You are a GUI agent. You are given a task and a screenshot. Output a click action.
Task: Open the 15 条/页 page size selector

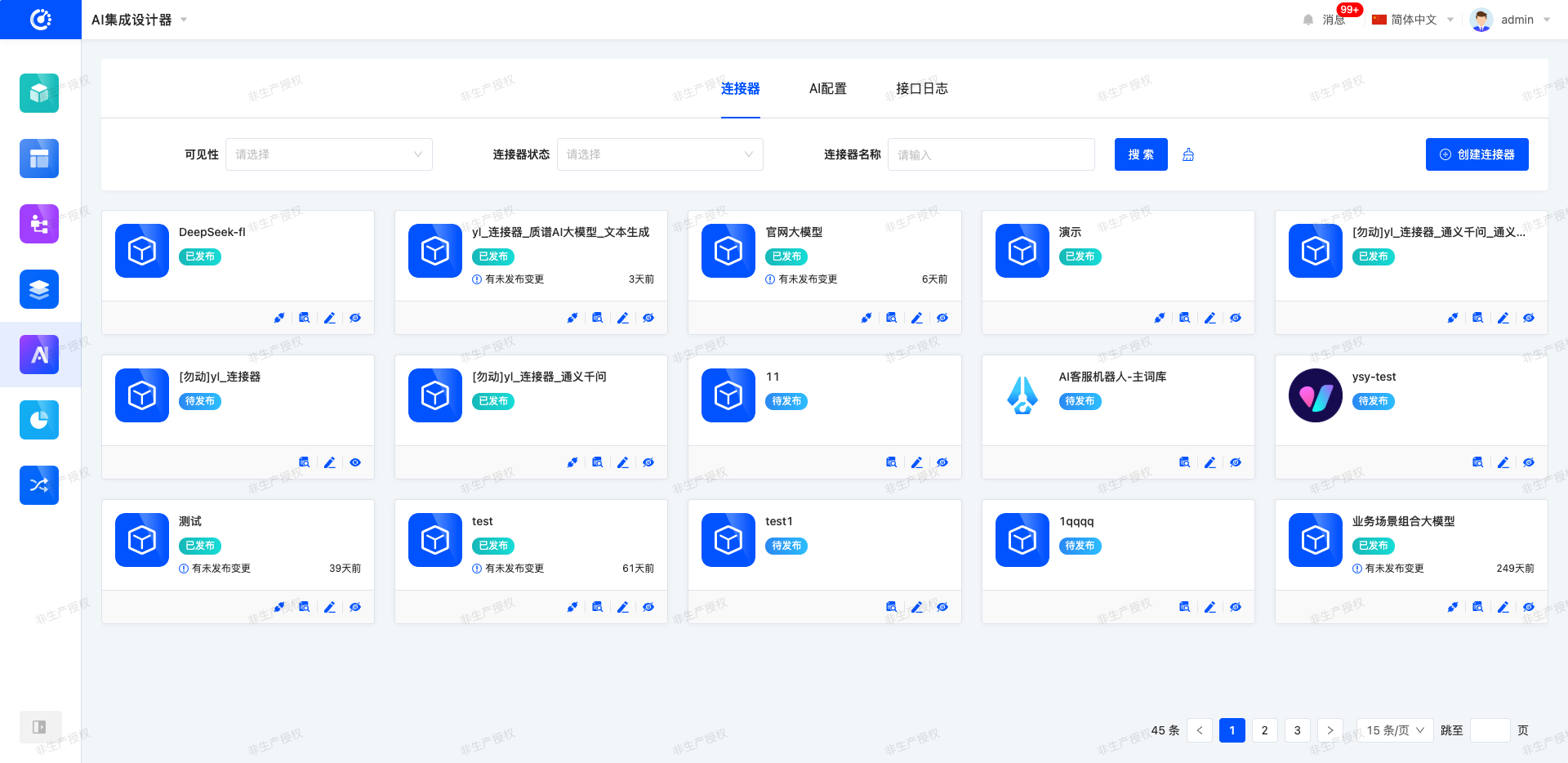point(1395,730)
